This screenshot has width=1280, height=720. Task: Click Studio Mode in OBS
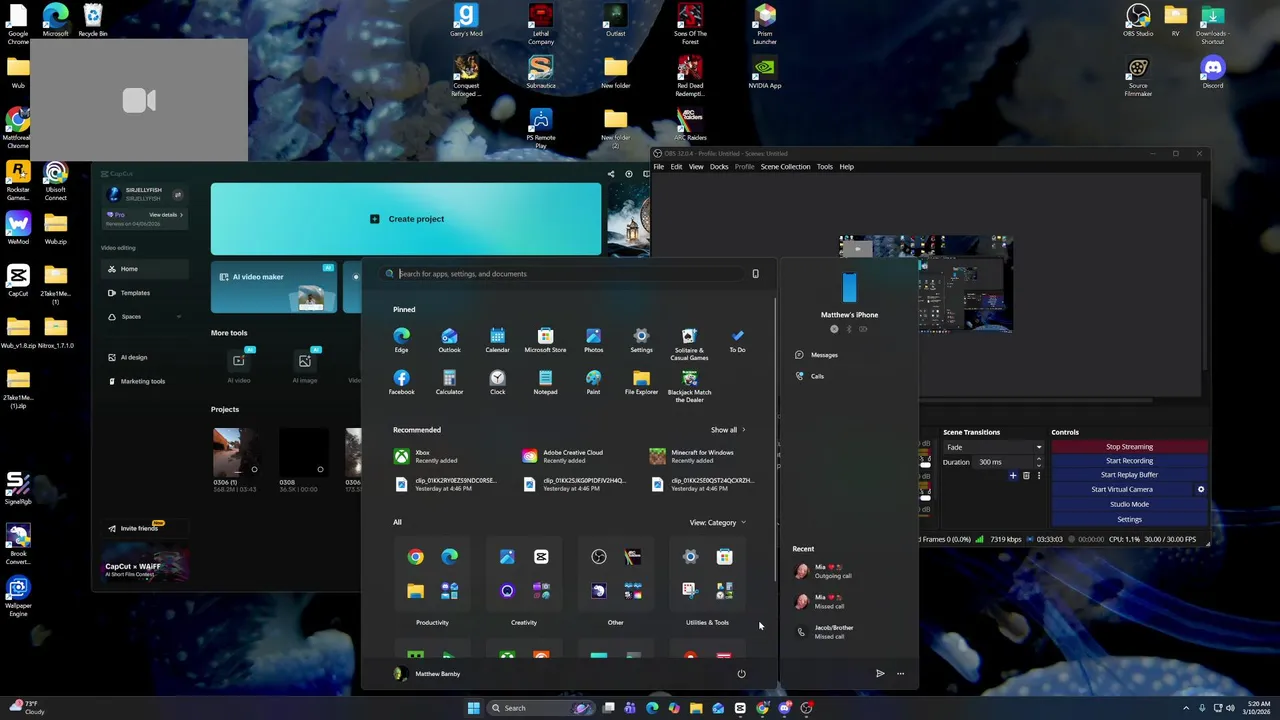click(x=1129, y=504)
